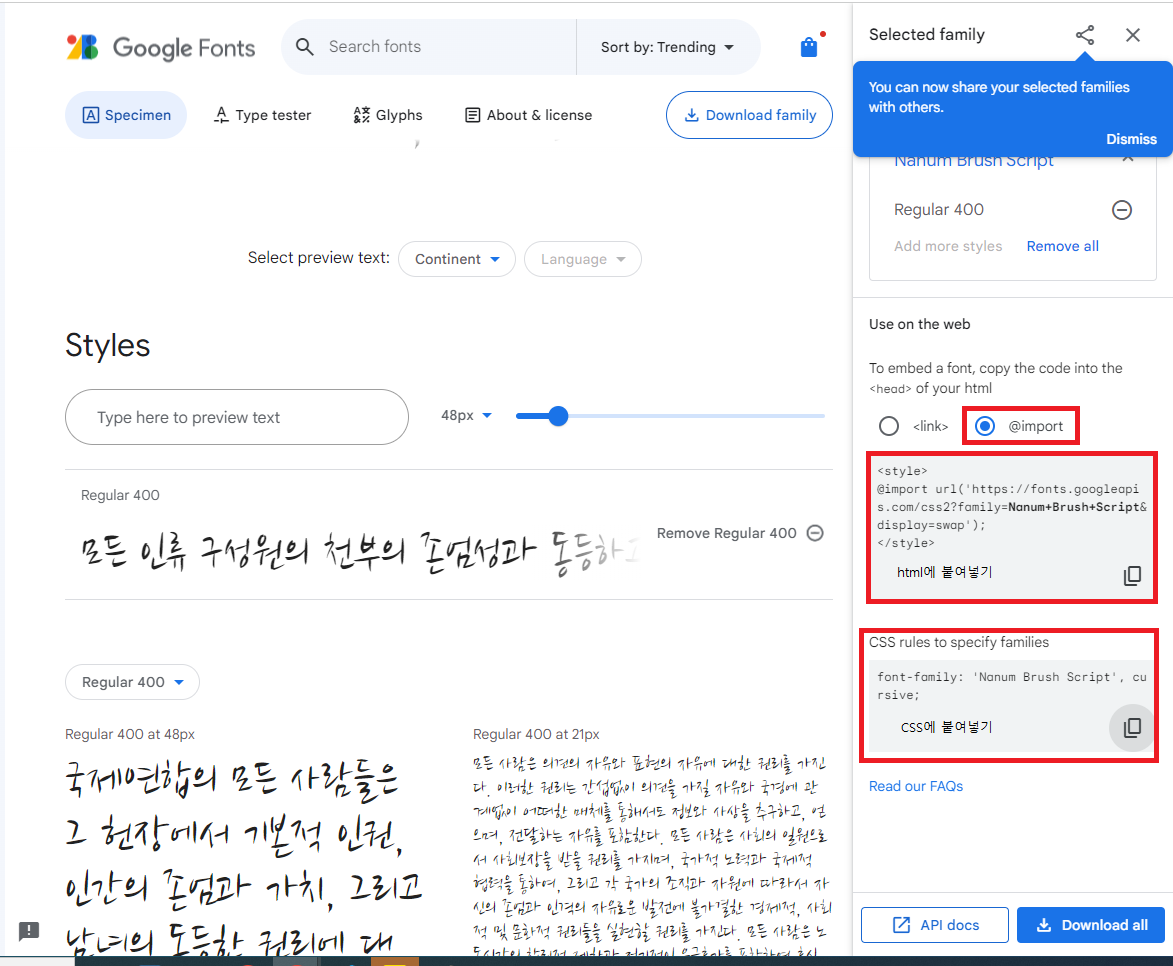Click the share icon in Selected family
This screenshot has height=966, width=1173.
[x=1085, y=35]
